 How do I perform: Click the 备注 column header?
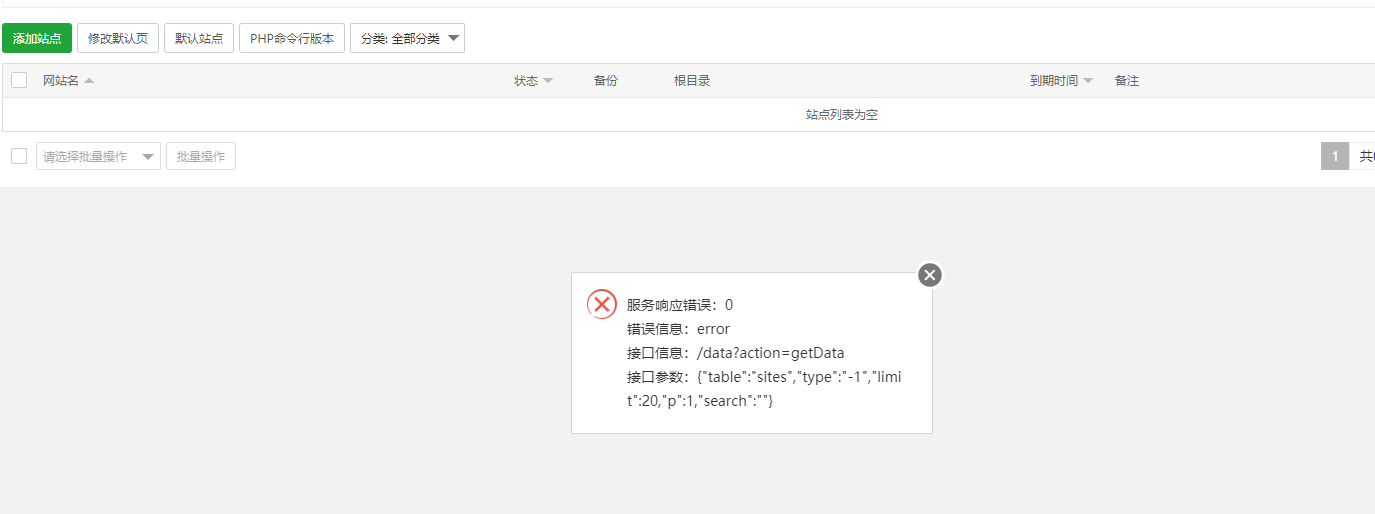[1127, 81]
